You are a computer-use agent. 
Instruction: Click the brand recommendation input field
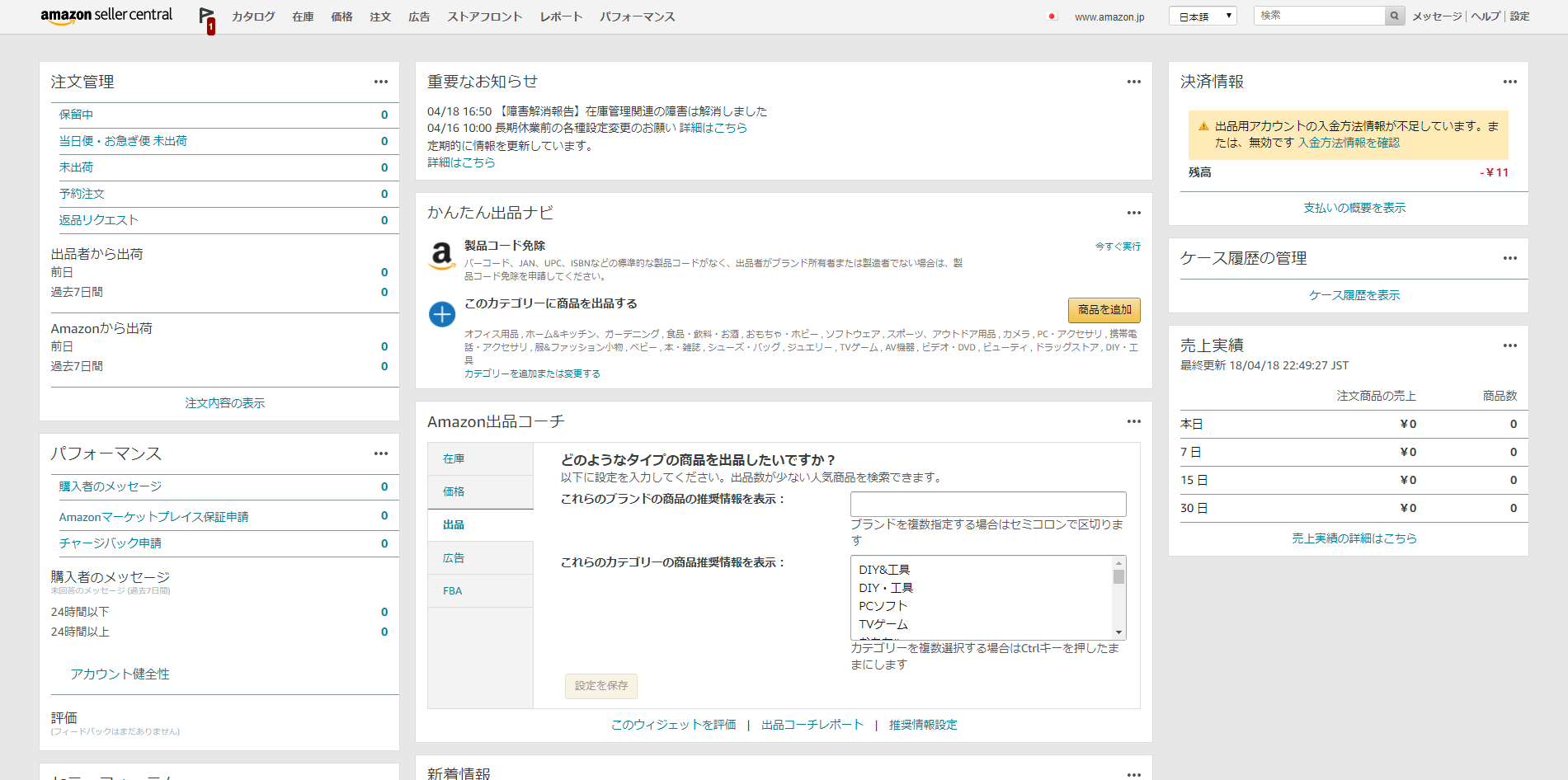click(x=986, y=504)
